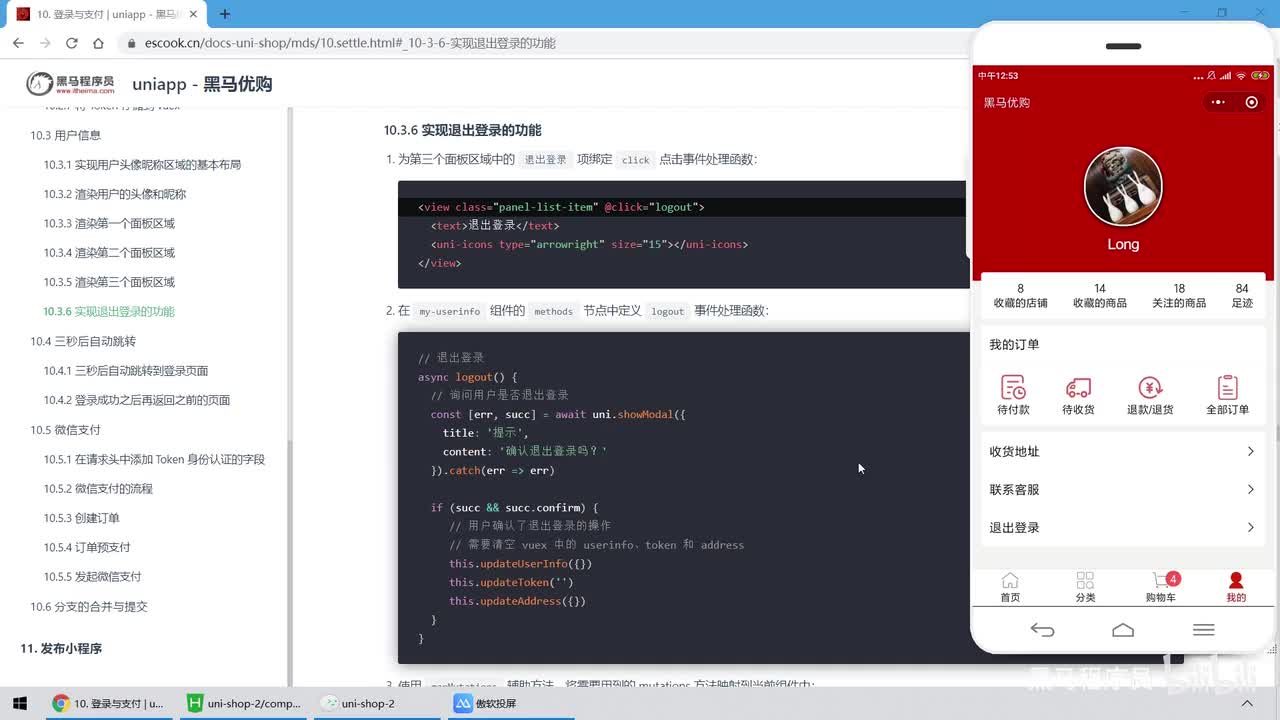Screen dimensions: 1280x720
Task: Go to 10.5.5 发起微信支付
Action: [x=92, y=577]
